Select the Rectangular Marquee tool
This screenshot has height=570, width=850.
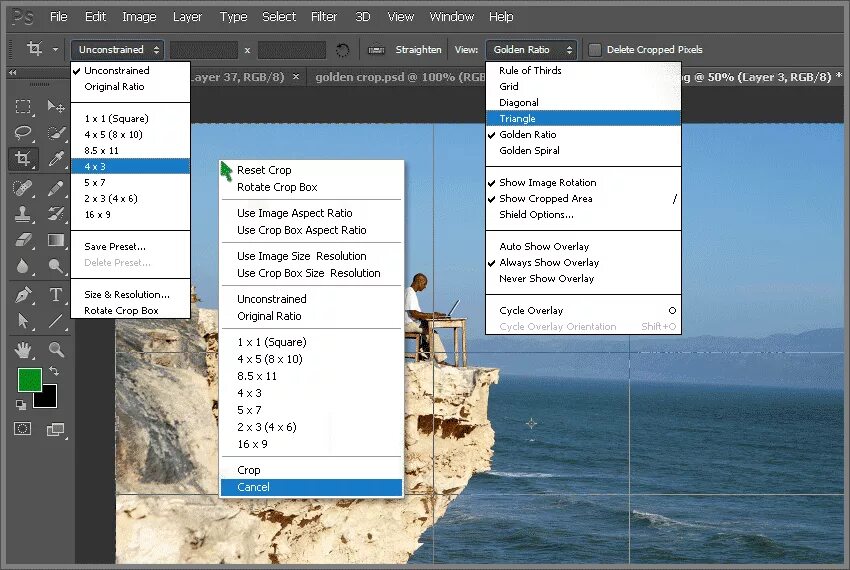coord(23,106)
